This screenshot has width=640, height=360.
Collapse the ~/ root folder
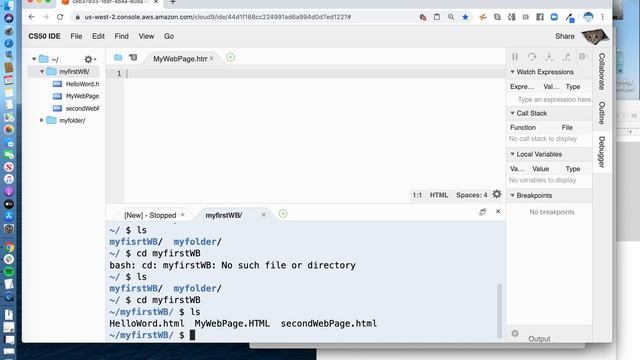tap(34, 59)
